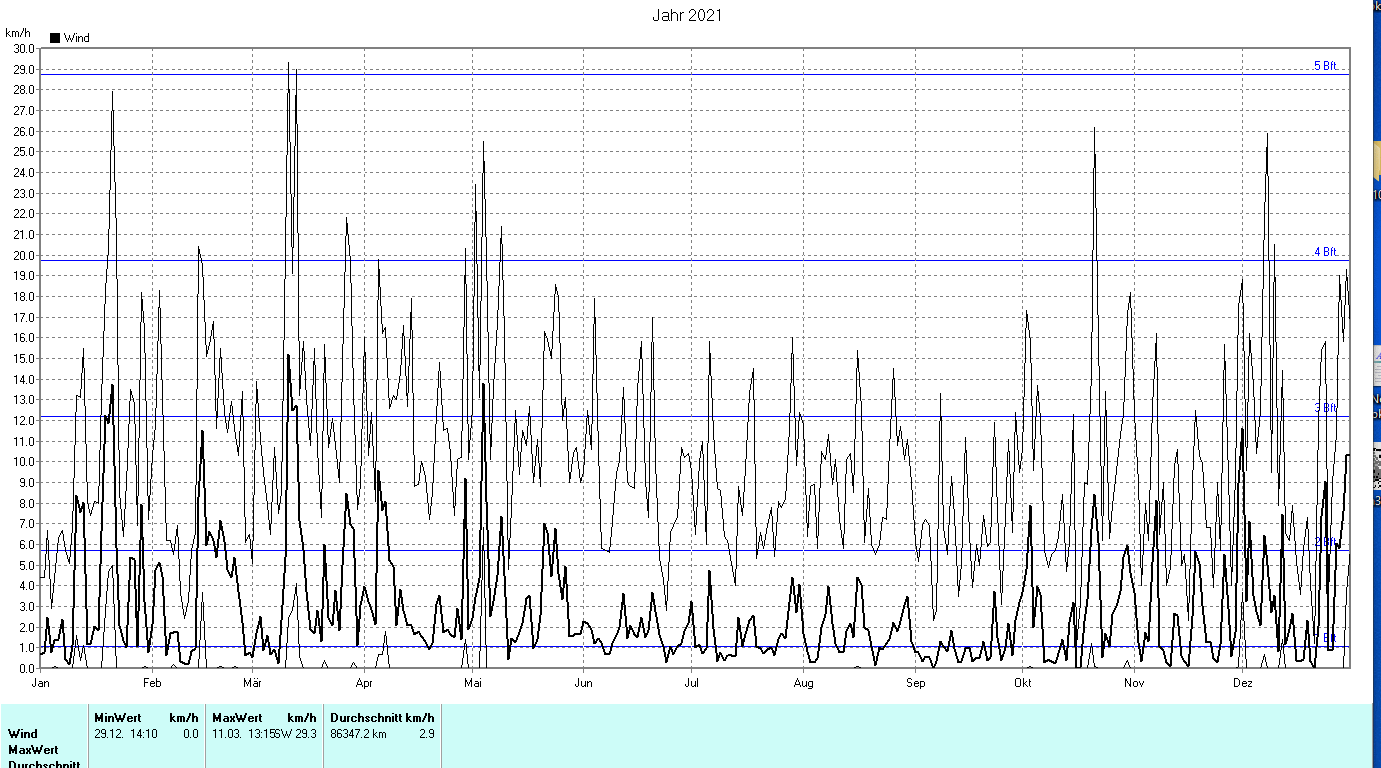Click the 4.0 y-axis value

(x=25, y=586)
